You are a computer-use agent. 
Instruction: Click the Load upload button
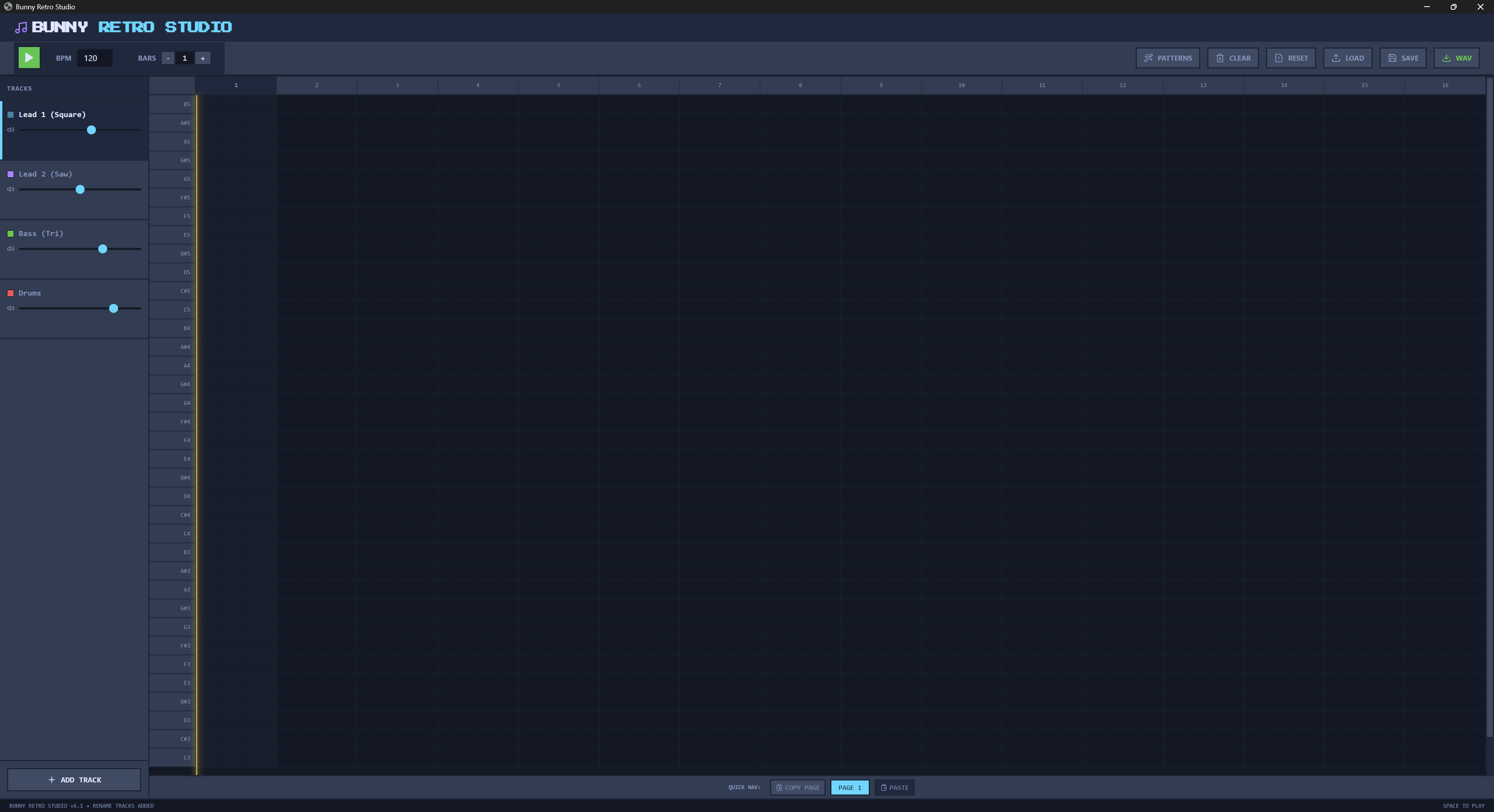click(x=1347, y=58)
